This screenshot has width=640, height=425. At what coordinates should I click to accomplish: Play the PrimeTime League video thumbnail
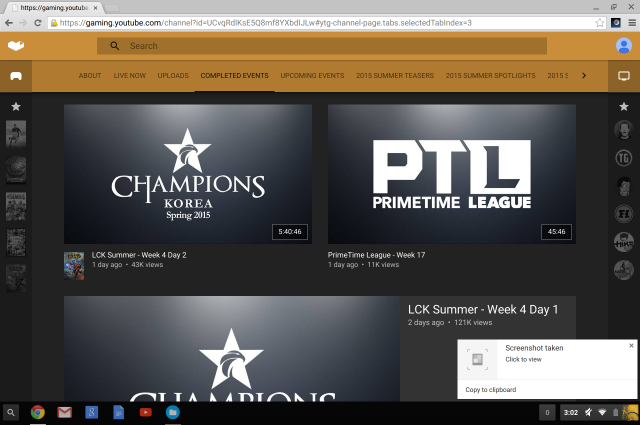(451, 174)
